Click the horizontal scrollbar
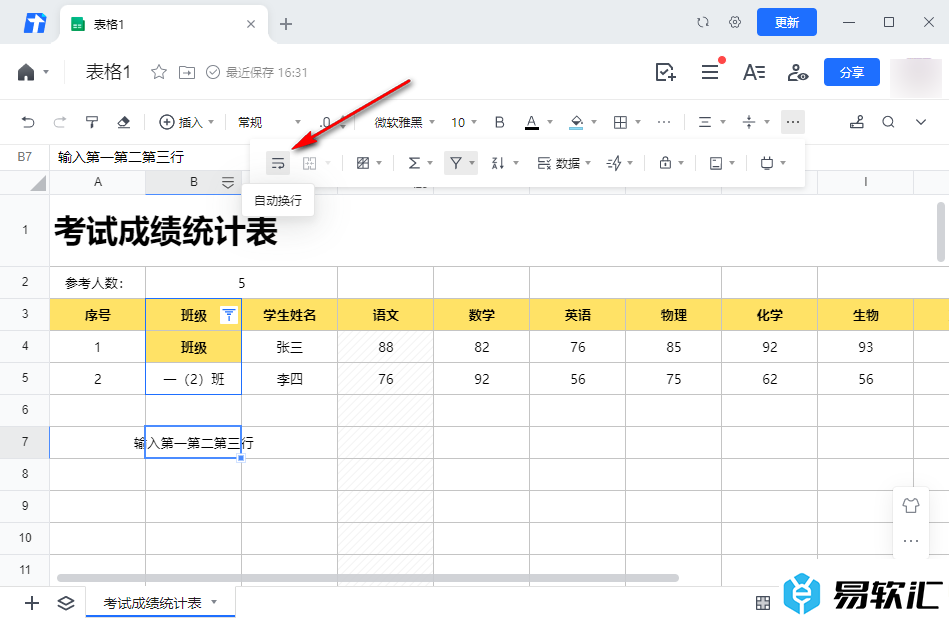949x619 pixels. pyautogui.click(x=367, y=578)
